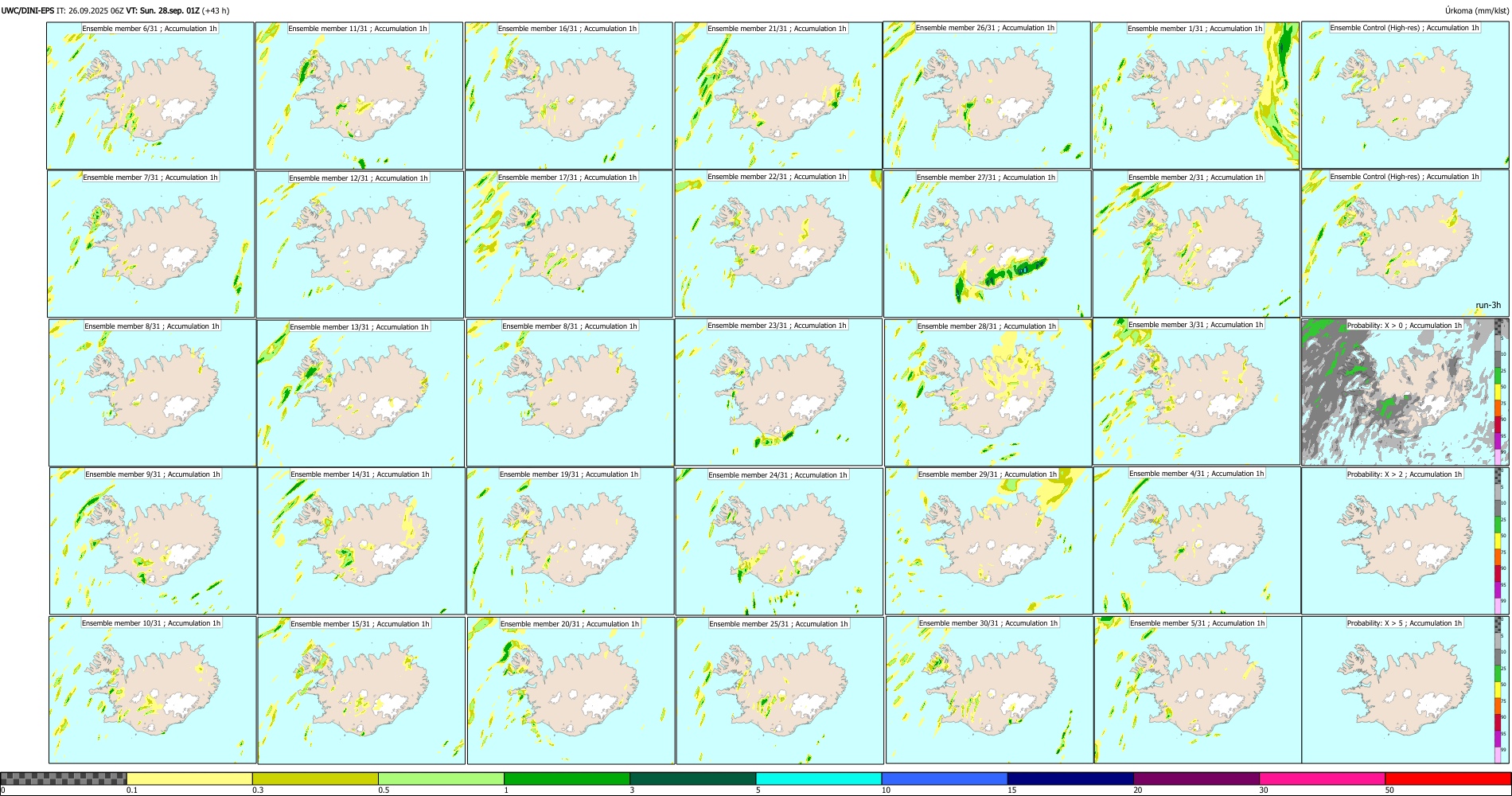The width and height of the screenshot is (1512, 796).
Task: Select the Ensemble member 21/31 panel
Action: (778, 96)
